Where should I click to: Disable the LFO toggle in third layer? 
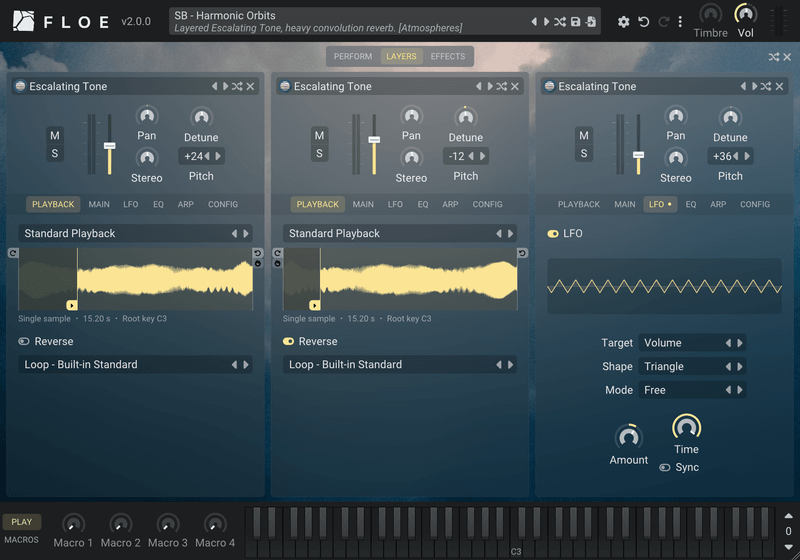pos(553,234)
